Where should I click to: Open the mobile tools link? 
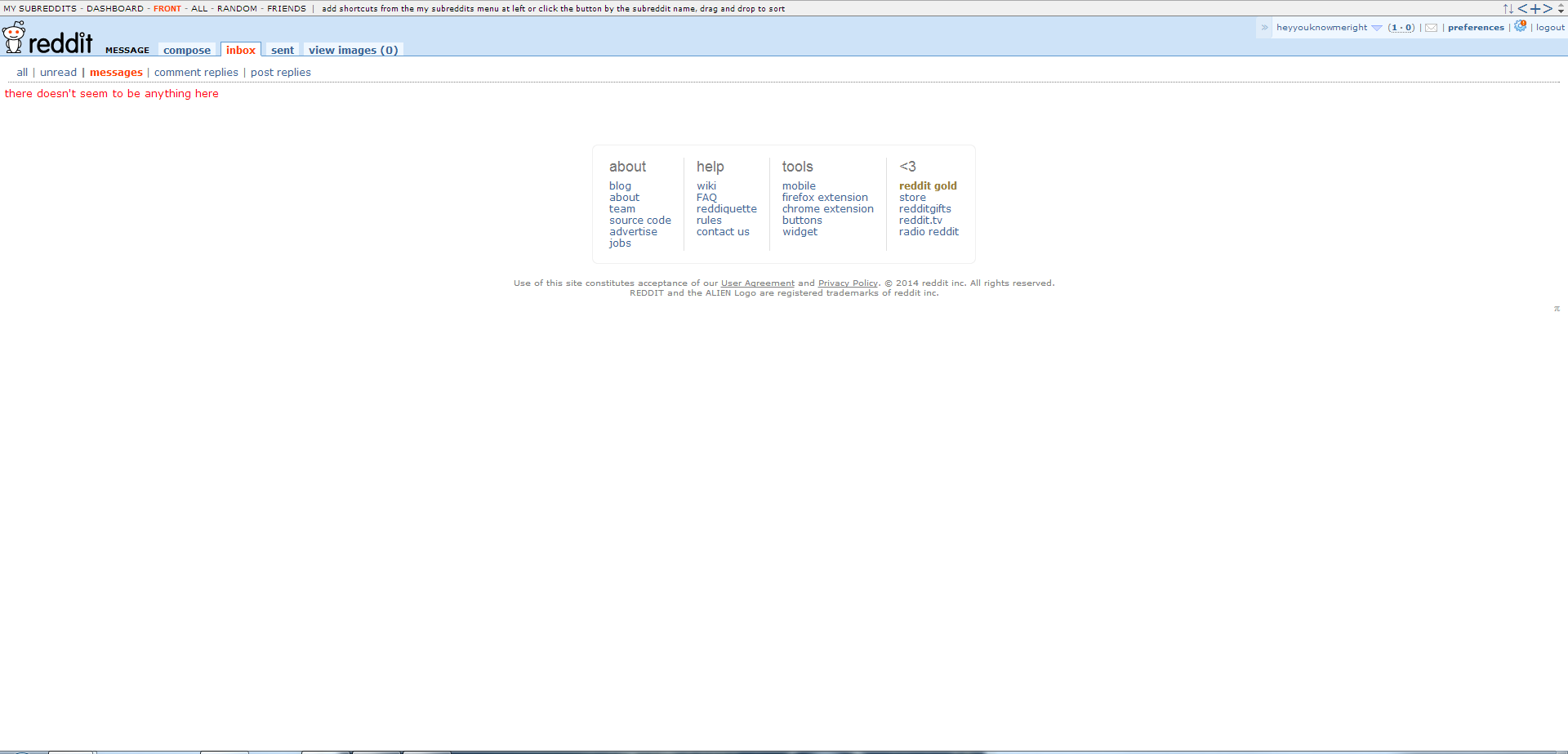click(799, 186)
